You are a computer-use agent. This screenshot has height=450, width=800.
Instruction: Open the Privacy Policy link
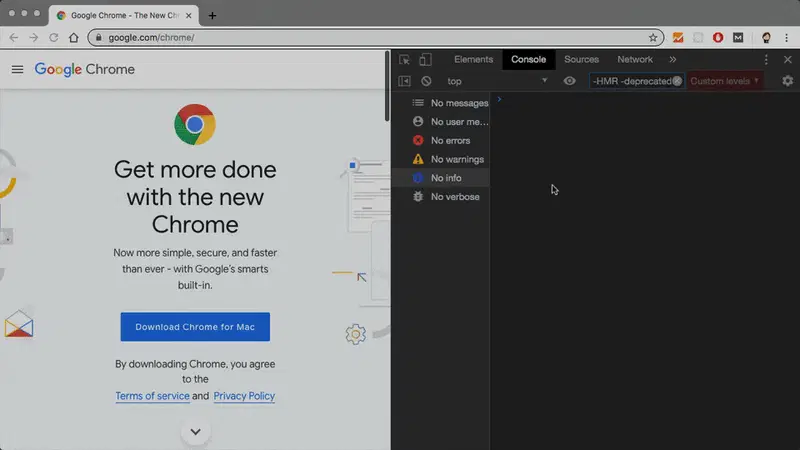244,396
